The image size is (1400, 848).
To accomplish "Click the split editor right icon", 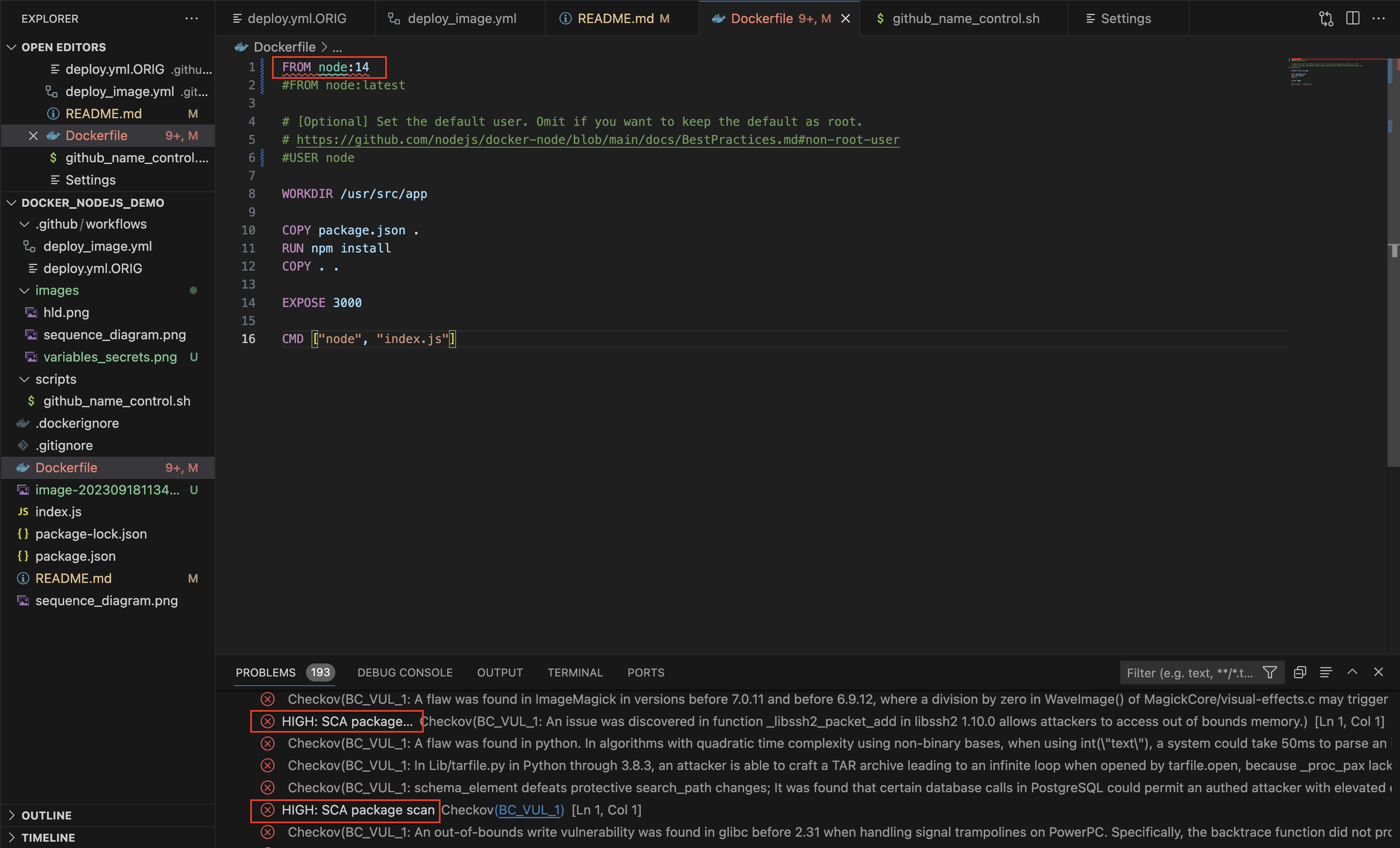I will tap(1352, 18).
